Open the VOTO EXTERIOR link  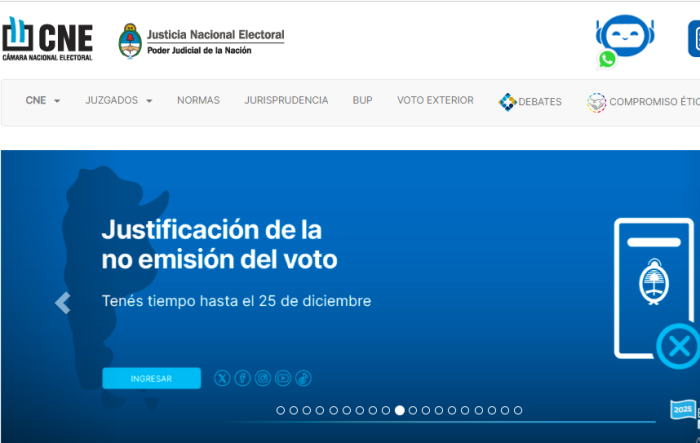point(435,101)
